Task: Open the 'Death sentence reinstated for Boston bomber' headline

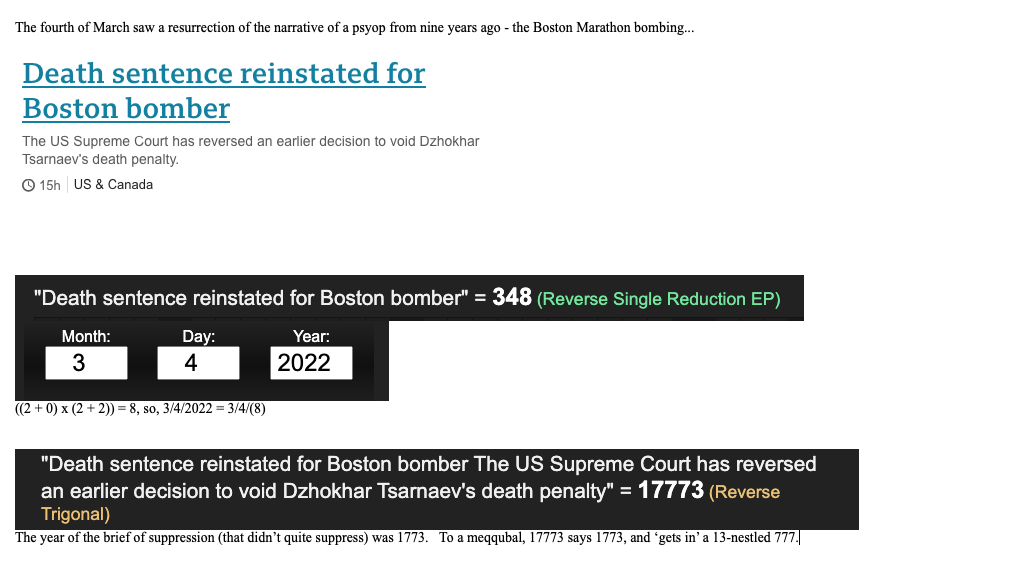Action: (223, 90)
